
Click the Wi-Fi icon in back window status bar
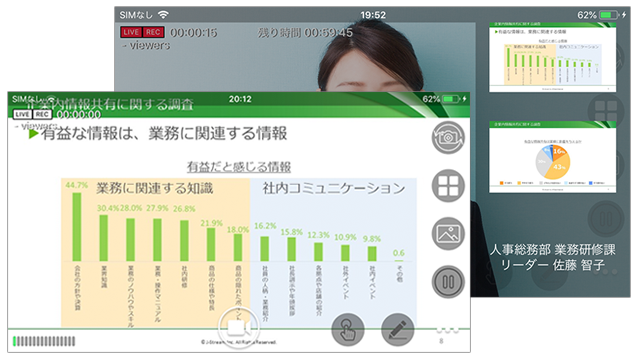click(x=163, y=15)
